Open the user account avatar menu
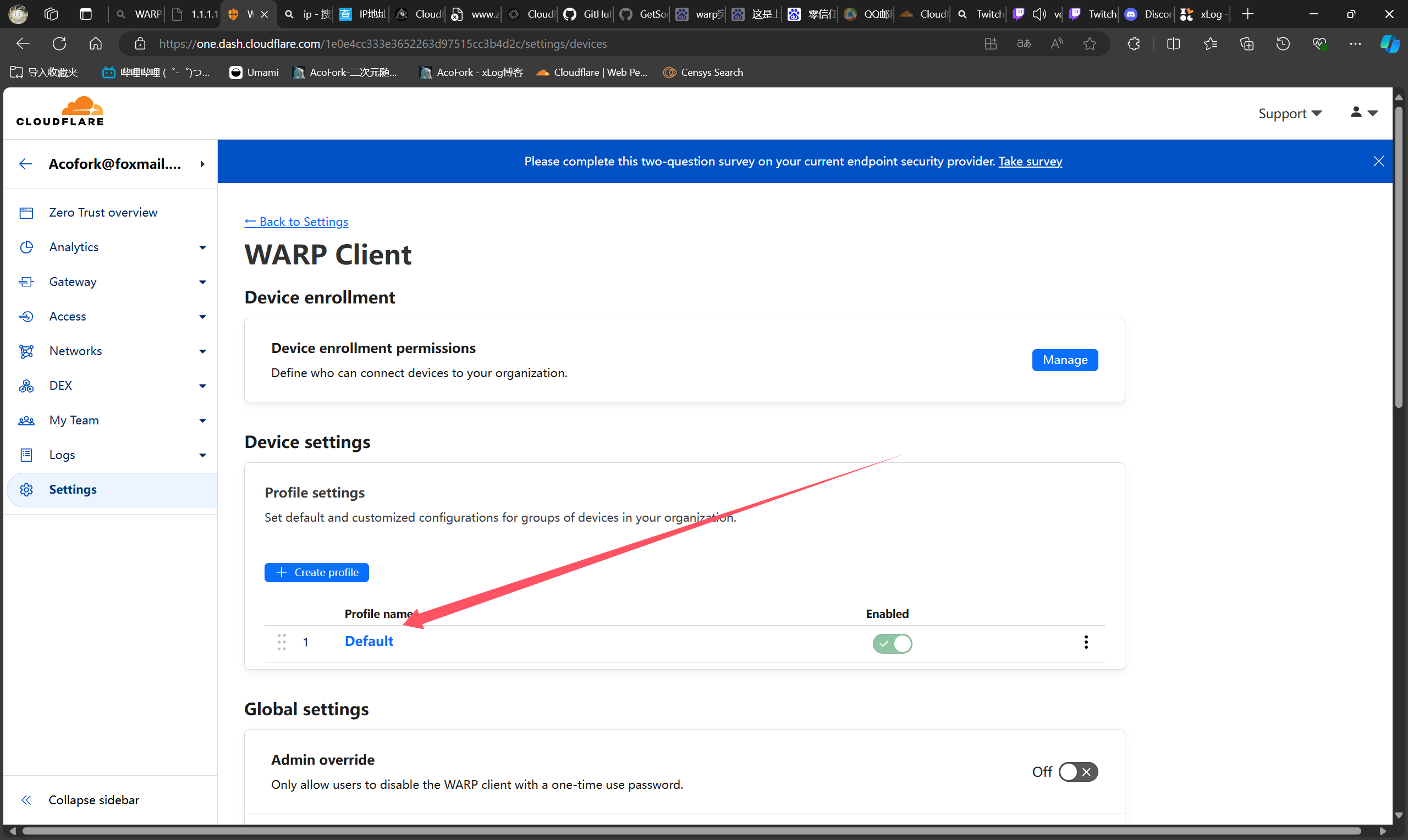Viewport: 1408px width, 840px height. [x=1363, y=113]
